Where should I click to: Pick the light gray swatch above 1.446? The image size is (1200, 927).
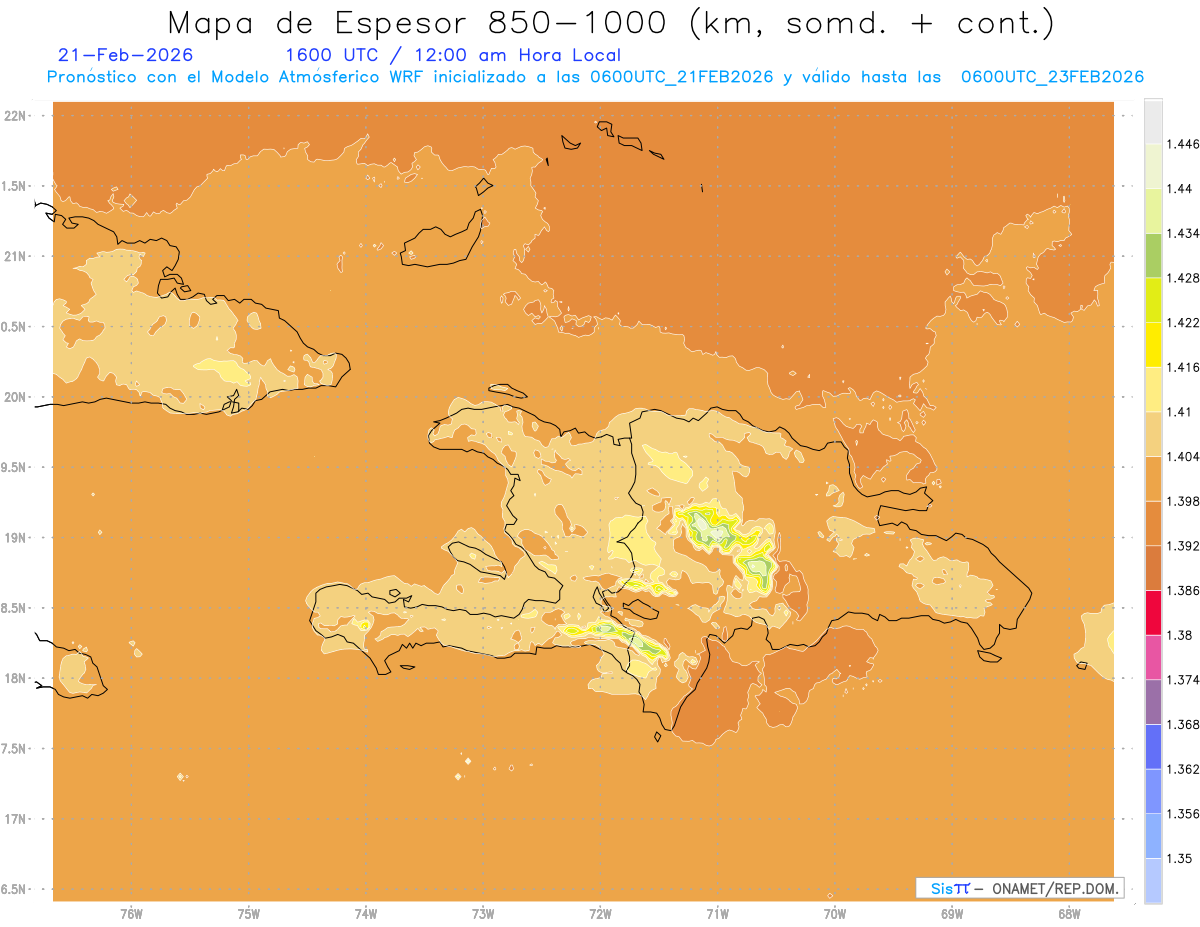click(x=1153, y=121)
